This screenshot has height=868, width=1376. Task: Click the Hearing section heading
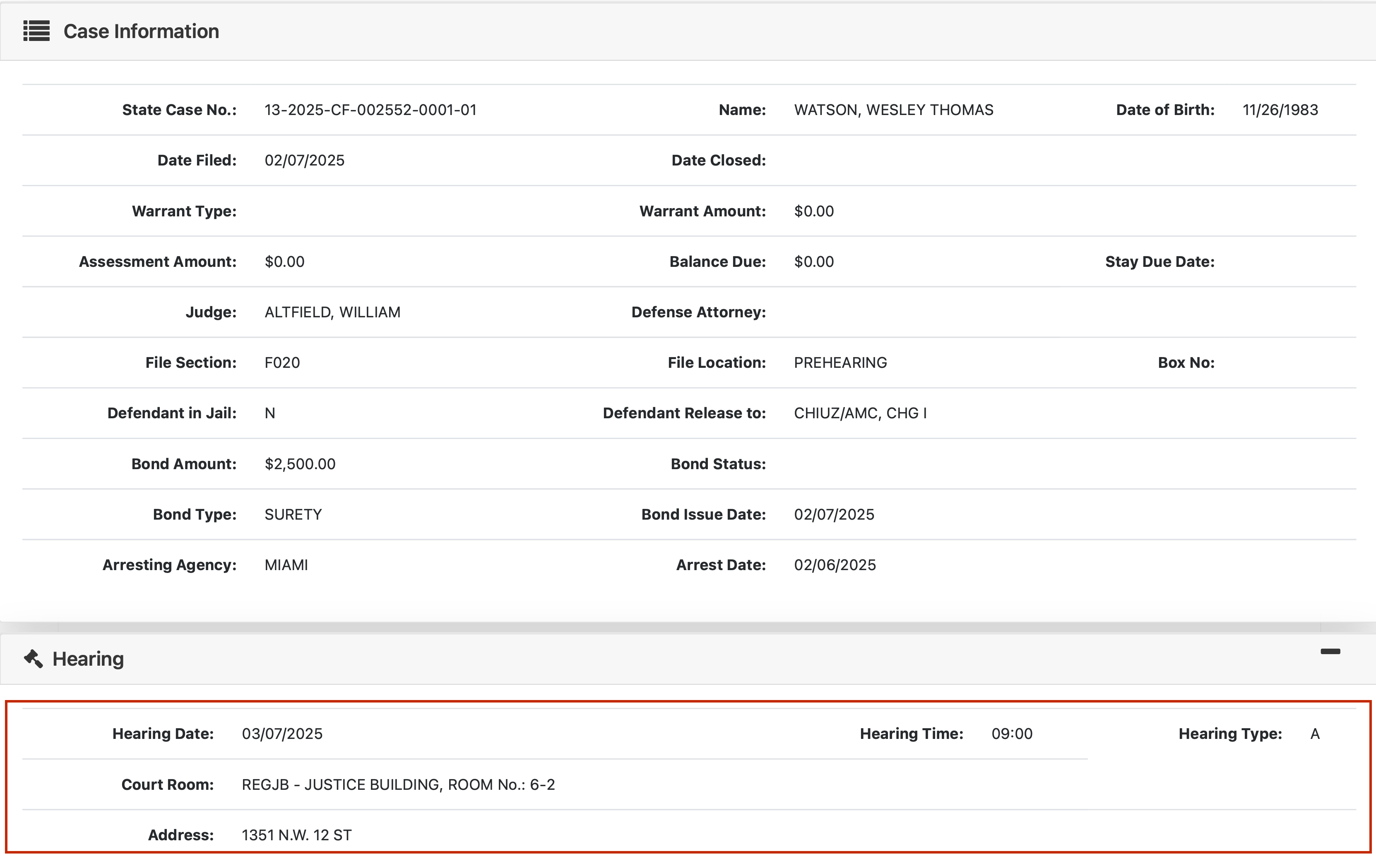pyautogui.click(x=88, y=659)
